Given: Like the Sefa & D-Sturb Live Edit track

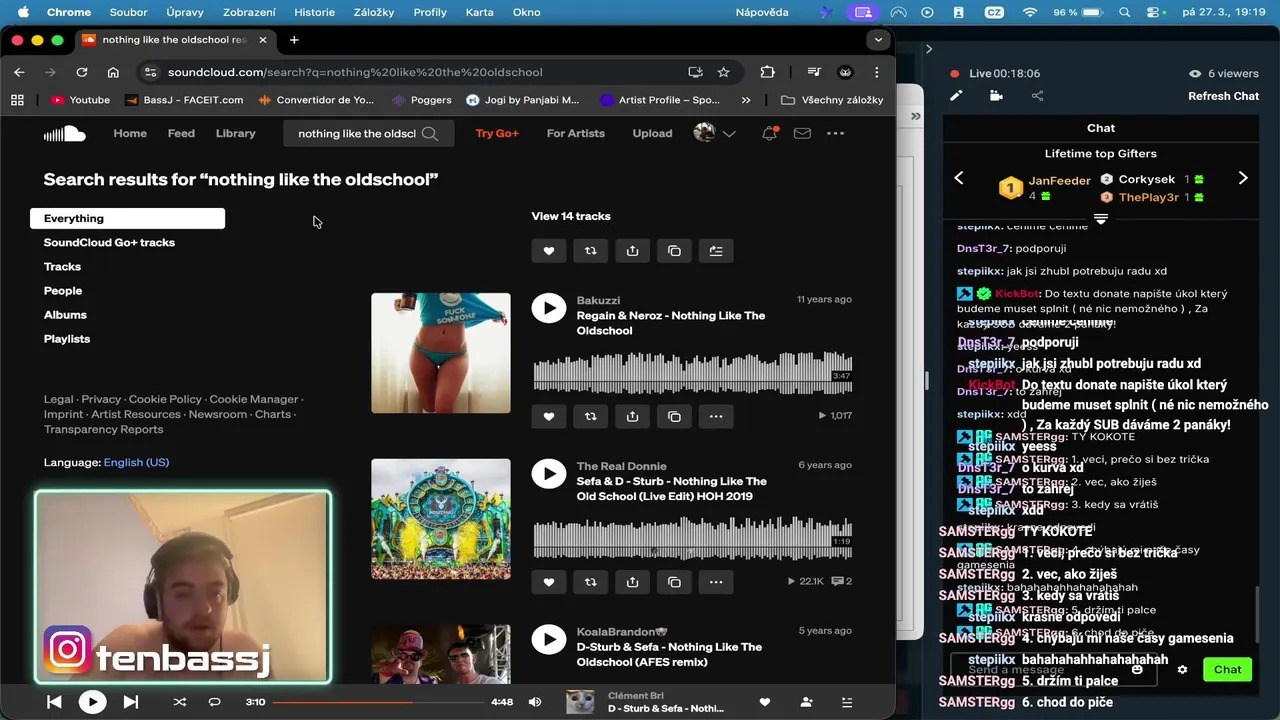Looking at the screenshot, I should [548, 582].
